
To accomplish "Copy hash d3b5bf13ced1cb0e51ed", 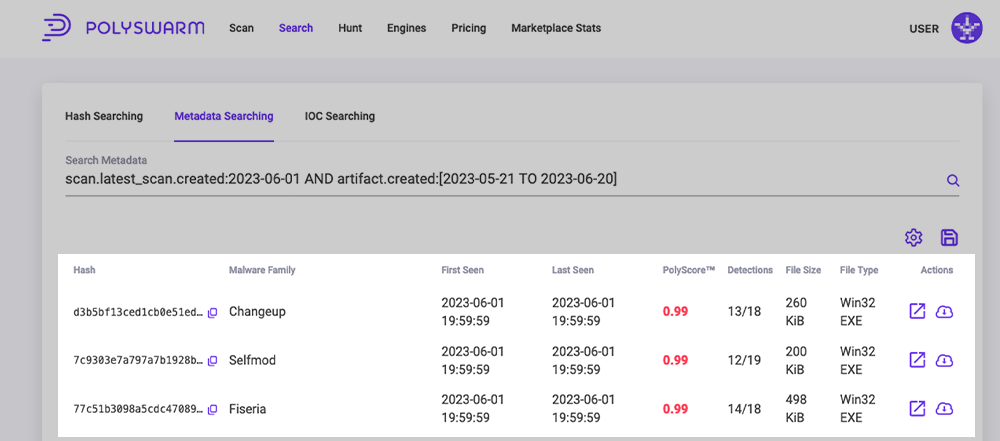I will 213,312.
